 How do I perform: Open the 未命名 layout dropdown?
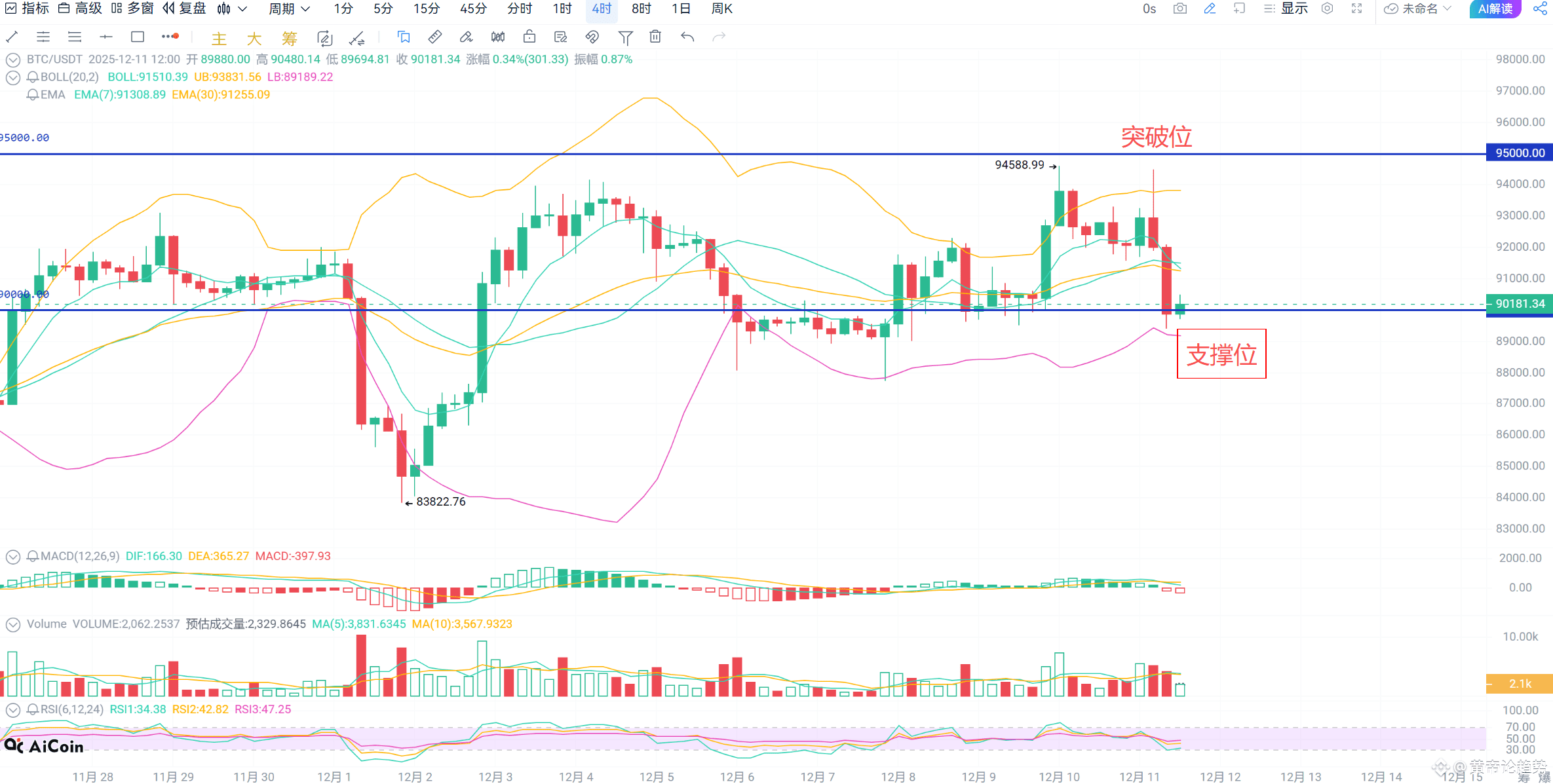click(x=1419, y=9)
